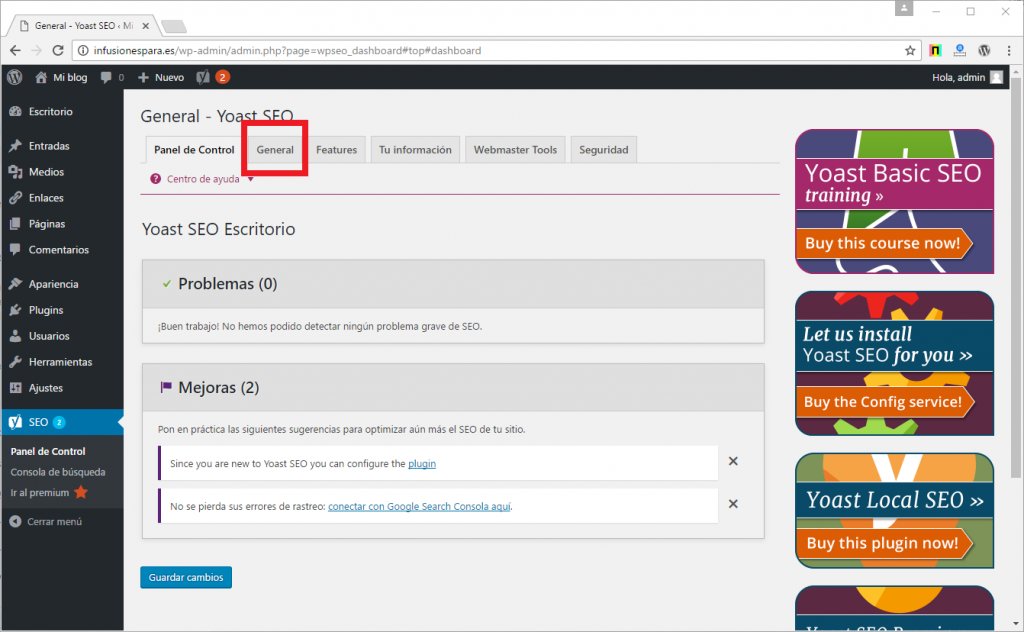The width and height of the screenshot is (1024, 632).
Task: Click the Nuevo plus item
Action: point(161,77)
